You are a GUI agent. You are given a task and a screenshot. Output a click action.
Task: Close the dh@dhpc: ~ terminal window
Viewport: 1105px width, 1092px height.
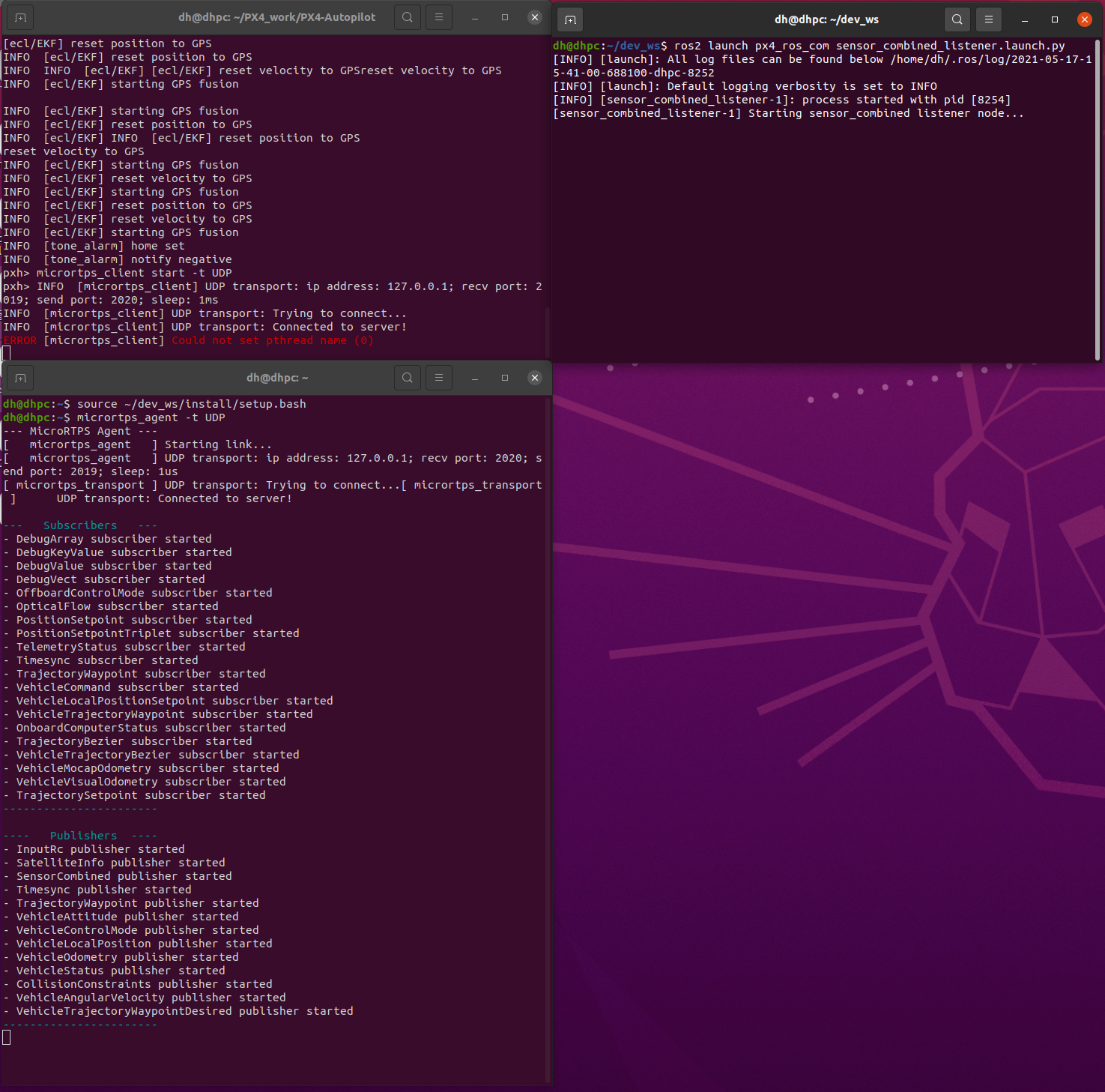pos(535,378)
